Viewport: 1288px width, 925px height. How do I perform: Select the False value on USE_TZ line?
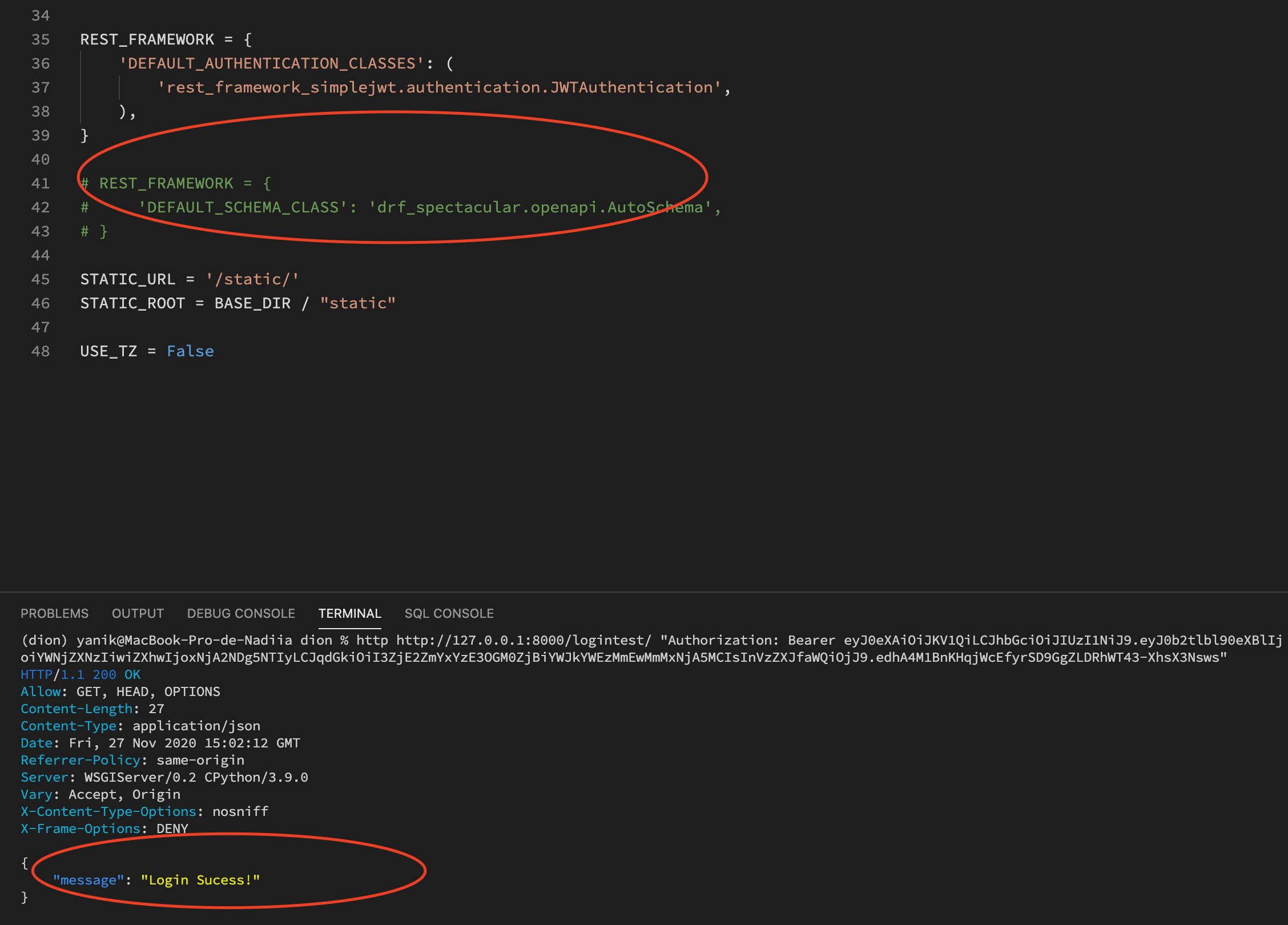(190, 351)
